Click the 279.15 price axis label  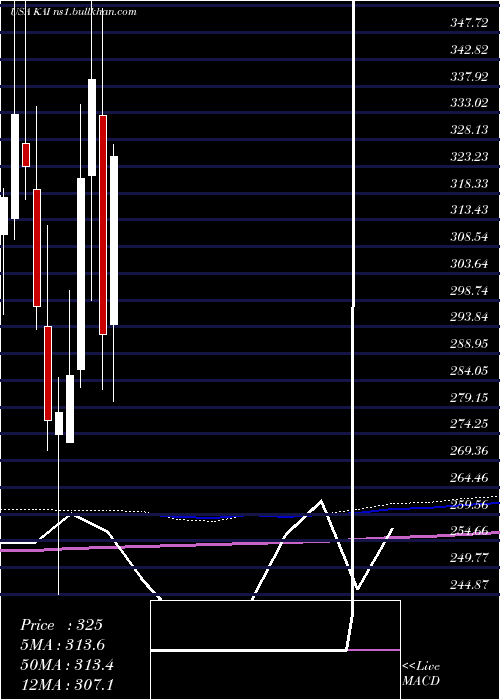[x=469, y=397]
